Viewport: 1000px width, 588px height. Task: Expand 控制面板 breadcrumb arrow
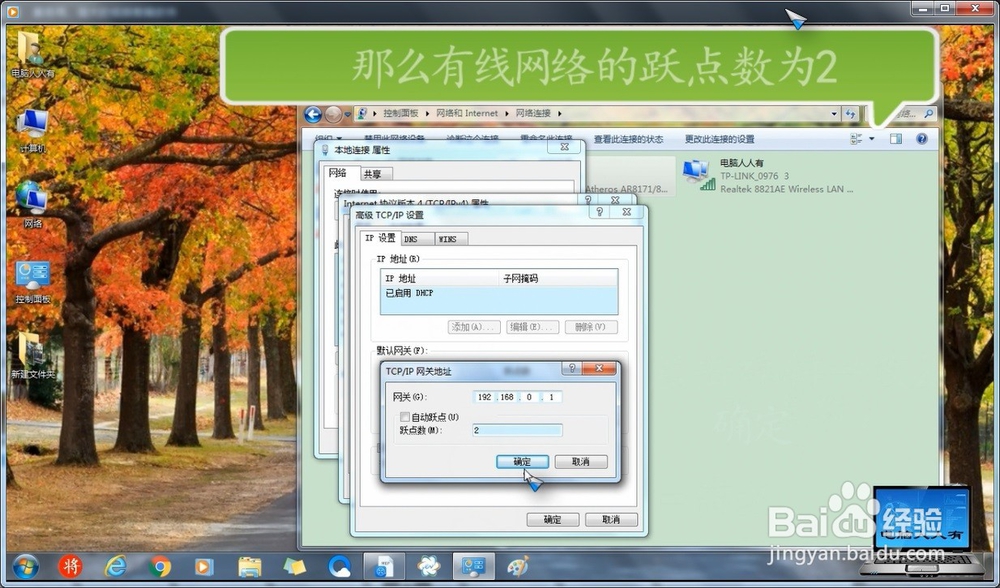tap(427, 114)
